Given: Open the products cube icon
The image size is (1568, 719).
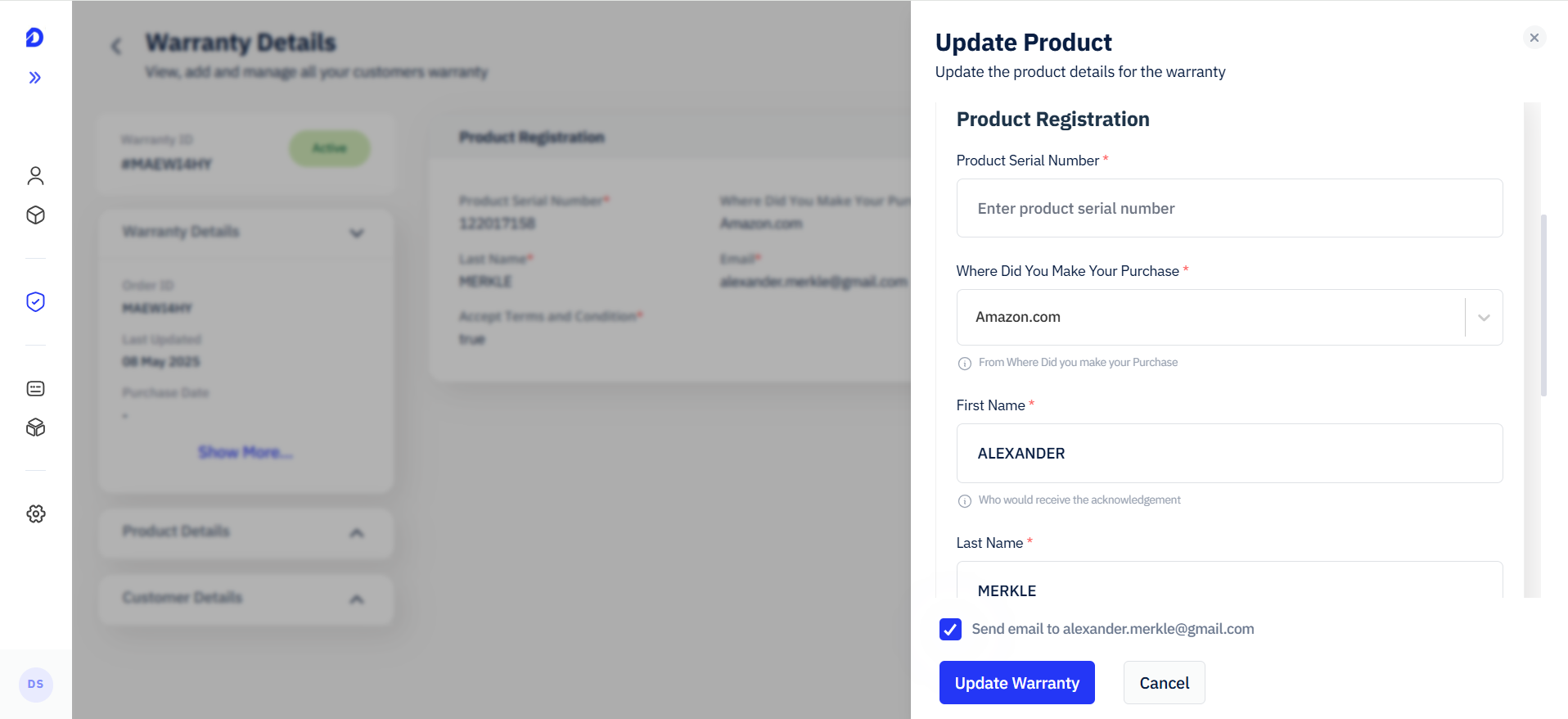Looking at the screenshot, I should 35,215.
